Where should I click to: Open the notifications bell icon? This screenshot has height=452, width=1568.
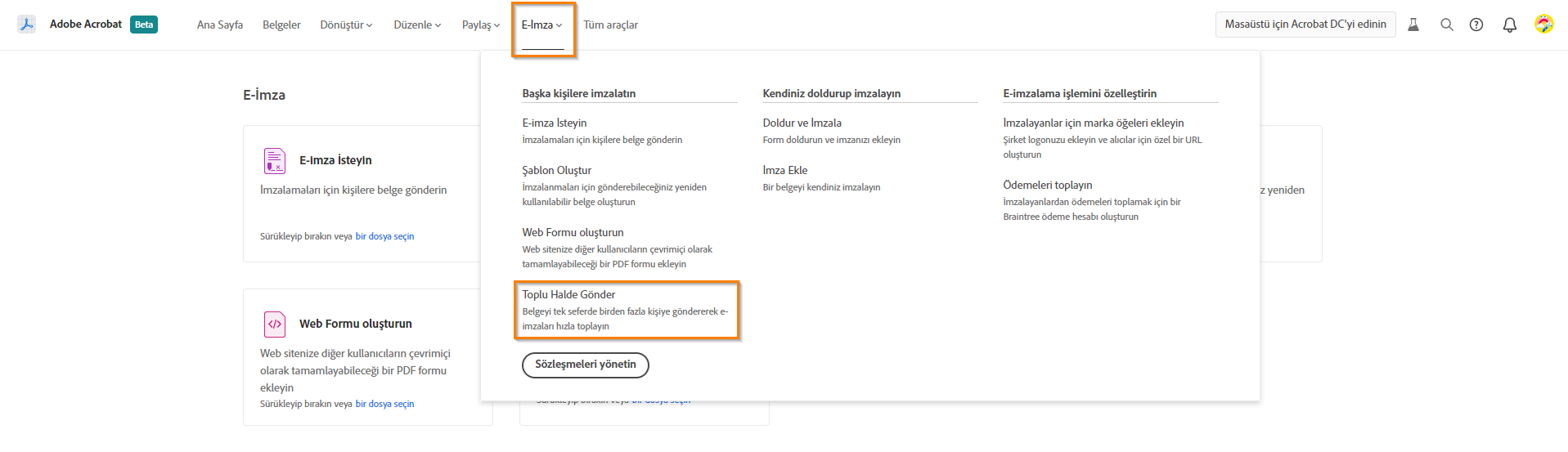[1510, 25]
